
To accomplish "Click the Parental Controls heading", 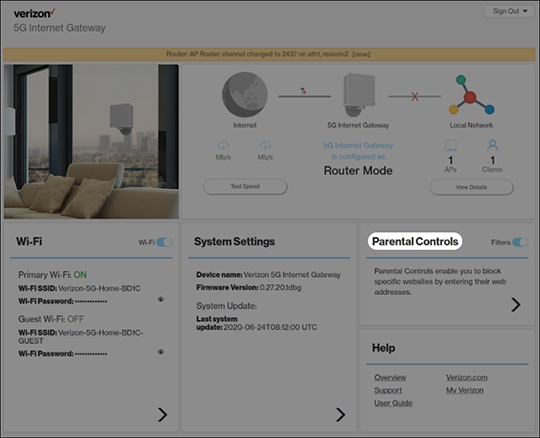I will tap(415, 241).
